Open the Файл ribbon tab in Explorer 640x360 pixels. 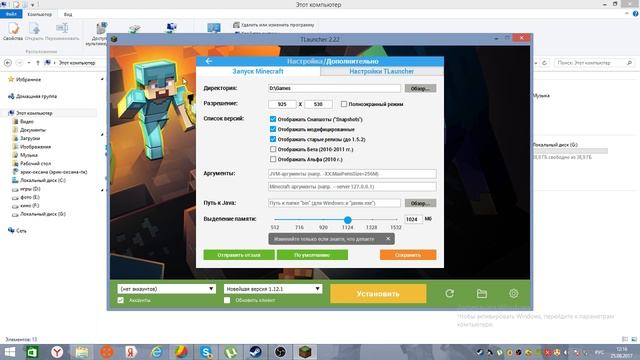tap(11, 14)
